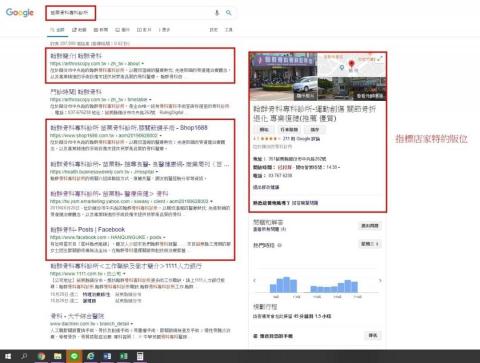Open the fourth search category tab
480x363 pixels.
click(x=122, y=30)
